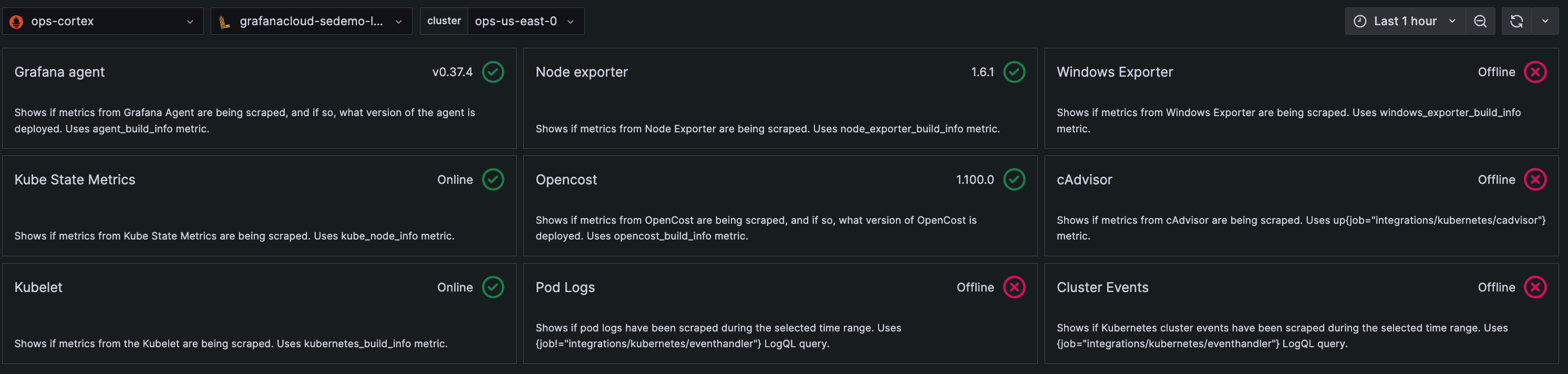Image resolution: width=1568 pixels, height=374 pixels.
Task: Open the Last 1 hour time picker
Action: click(x=1404, y=22)
